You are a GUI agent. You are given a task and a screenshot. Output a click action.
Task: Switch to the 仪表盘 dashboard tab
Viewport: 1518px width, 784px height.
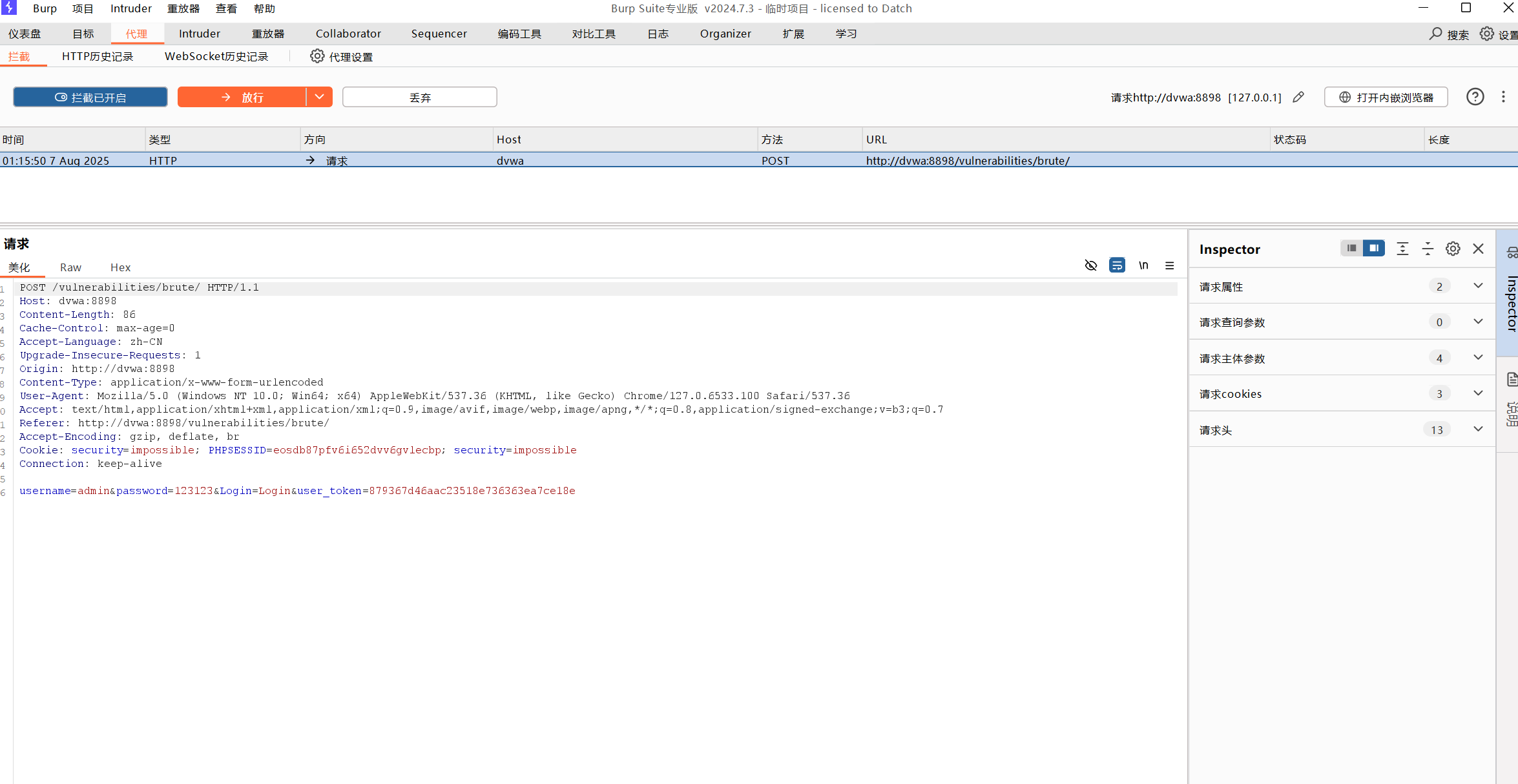tap(25, 34)
